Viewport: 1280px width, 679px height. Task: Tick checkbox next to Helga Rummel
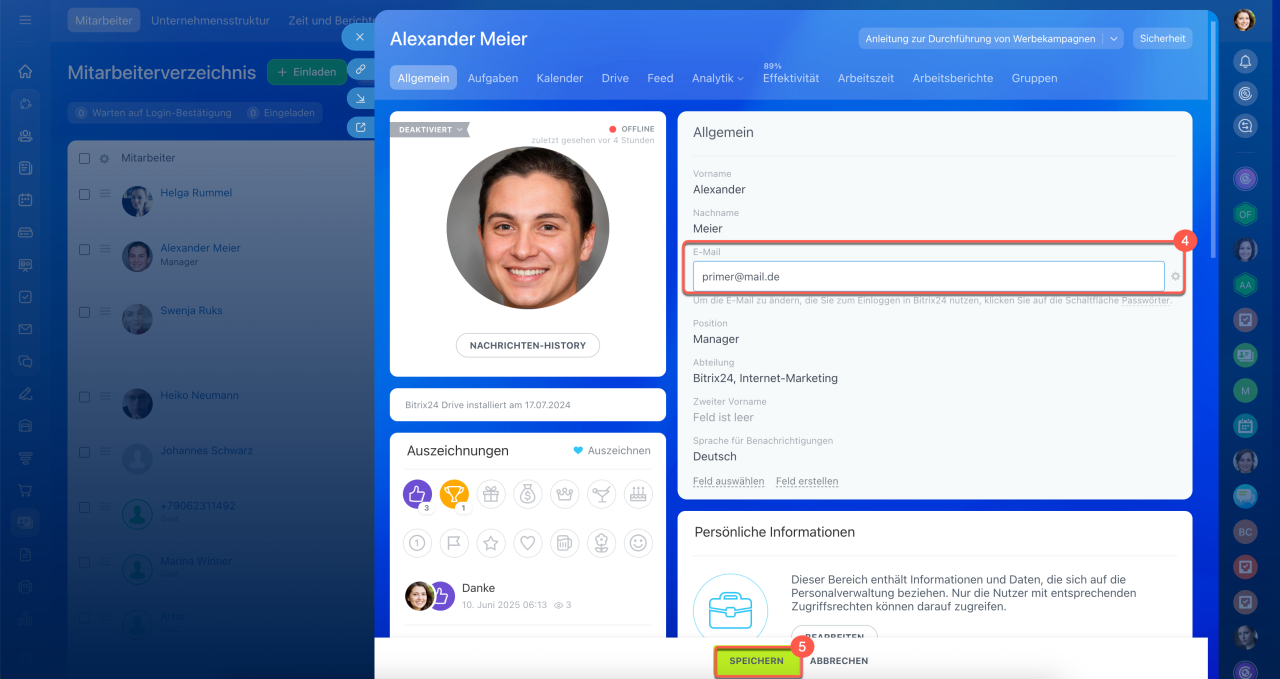tap(84, 195)
